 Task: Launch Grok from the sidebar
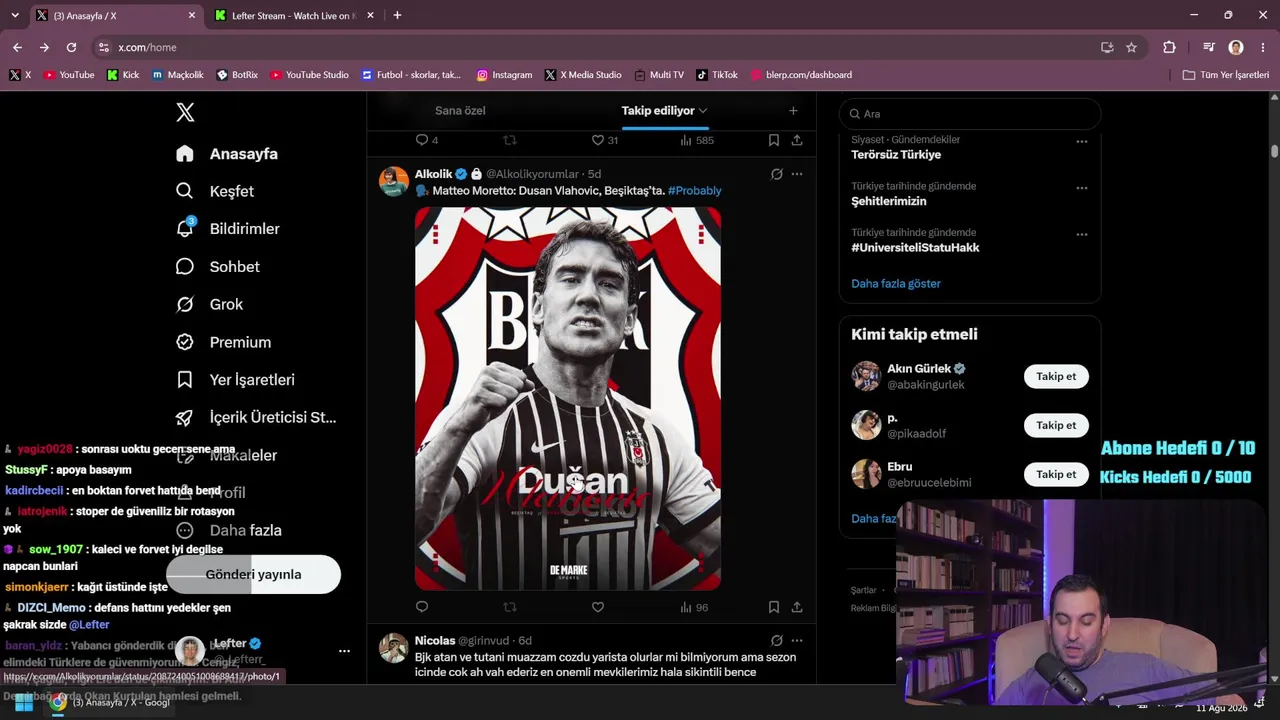click(x=209, y=304)
